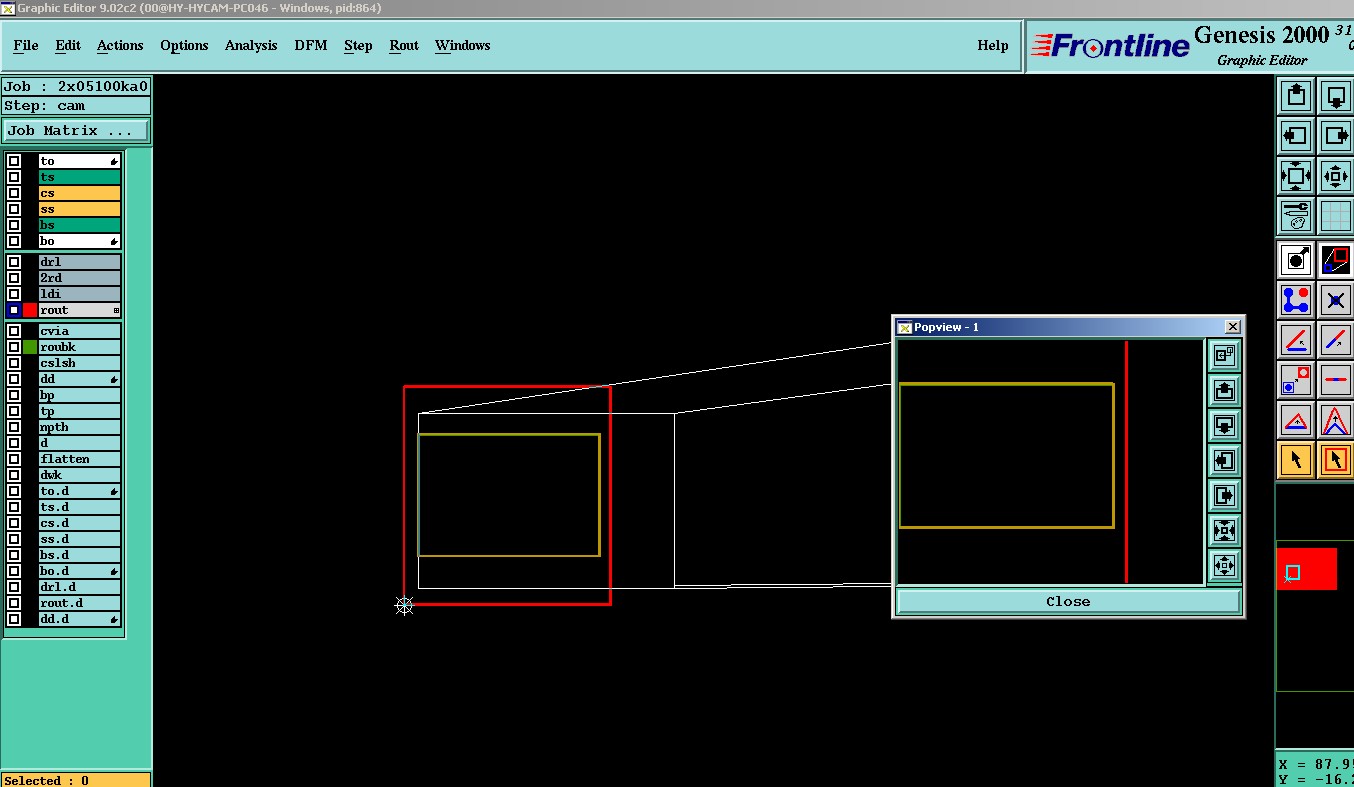
Task: Select the arrow in red rectangle tool
Action: [x=1336, y=460]
